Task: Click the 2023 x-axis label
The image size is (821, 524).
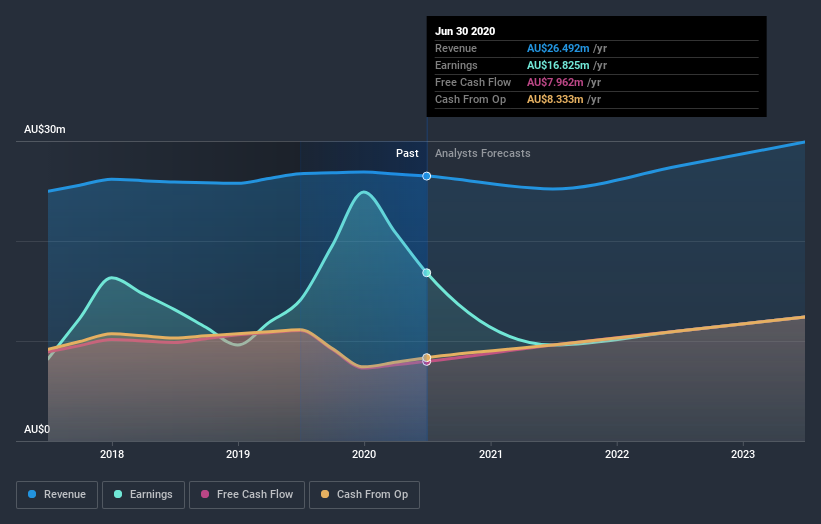Action: 743,454
